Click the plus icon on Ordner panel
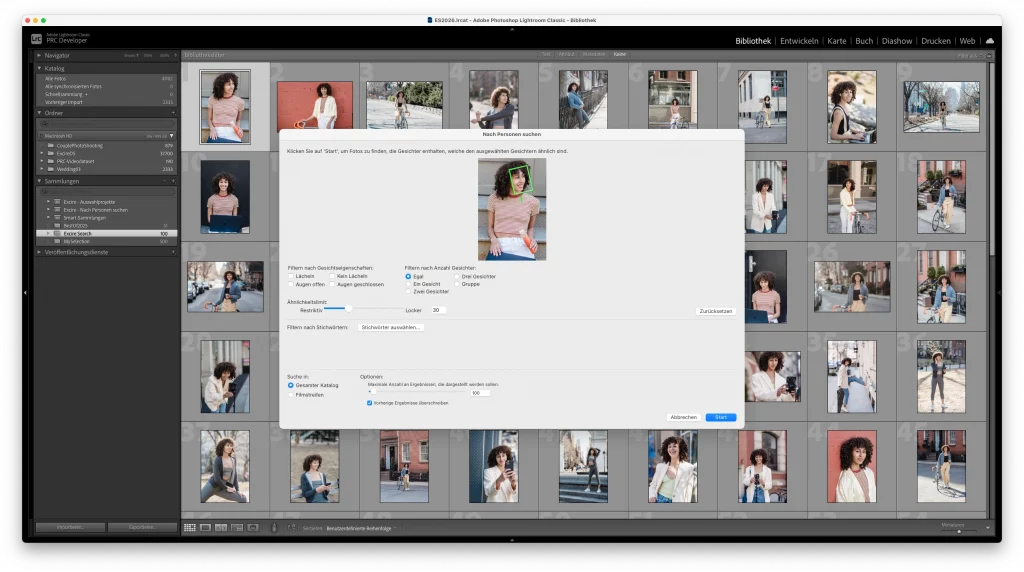Viewport: 1024px width, 572px height. (172, 113)
